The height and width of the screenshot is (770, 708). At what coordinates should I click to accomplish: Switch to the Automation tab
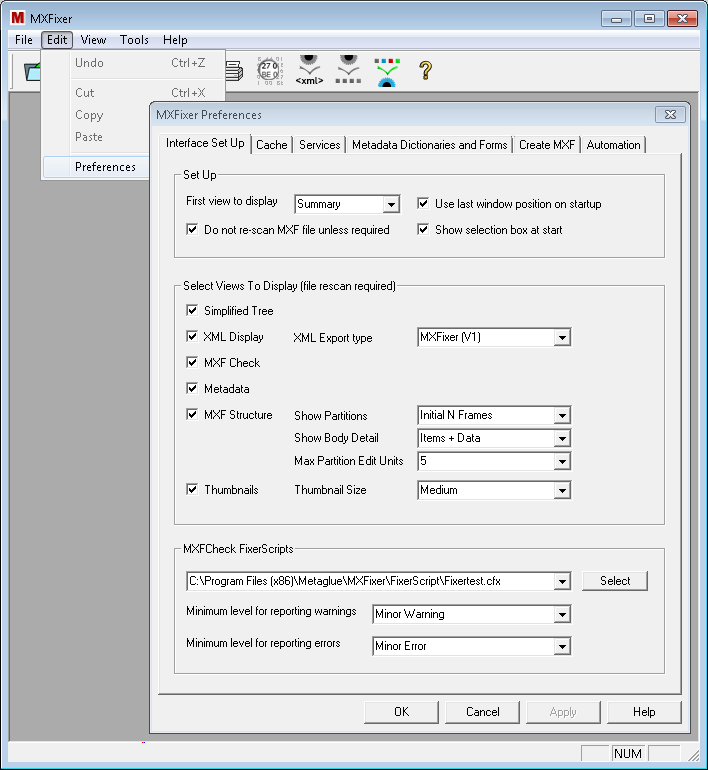click(x=613, y=145)
